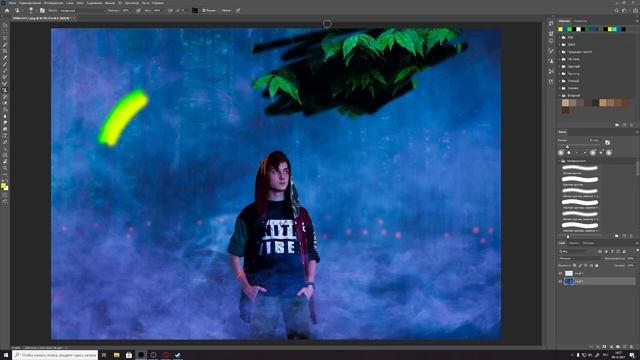Open brush settings panel icon in options bar
The height and width of the screenshot is (360, 640).
click(42, 11)
